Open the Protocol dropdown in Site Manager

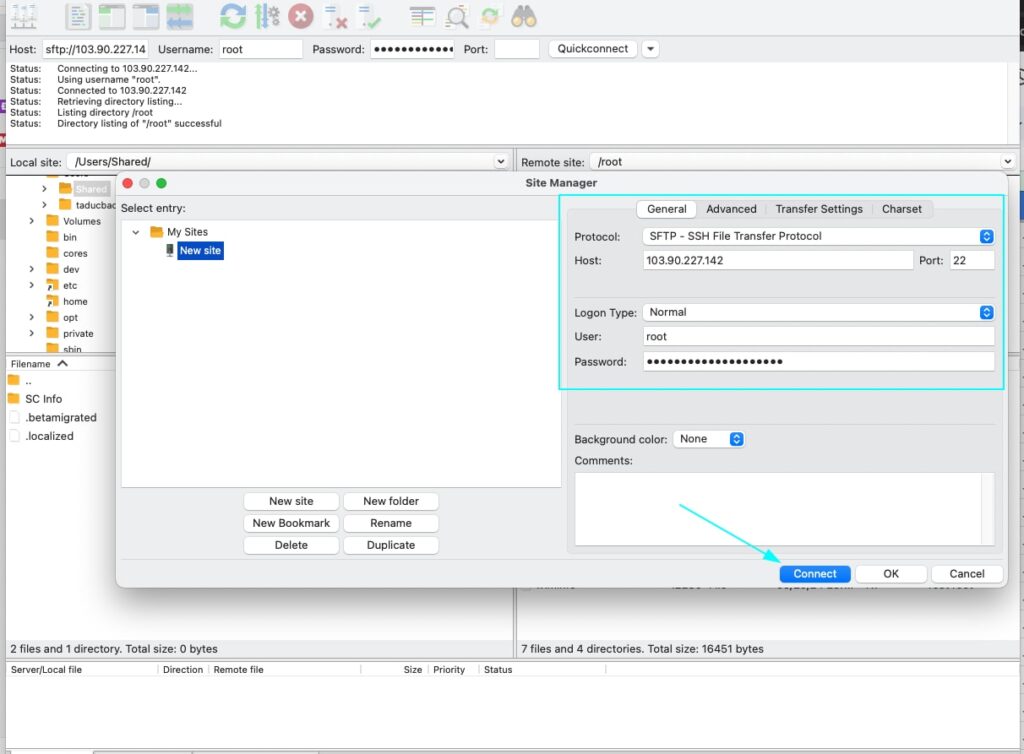(986, 237)
